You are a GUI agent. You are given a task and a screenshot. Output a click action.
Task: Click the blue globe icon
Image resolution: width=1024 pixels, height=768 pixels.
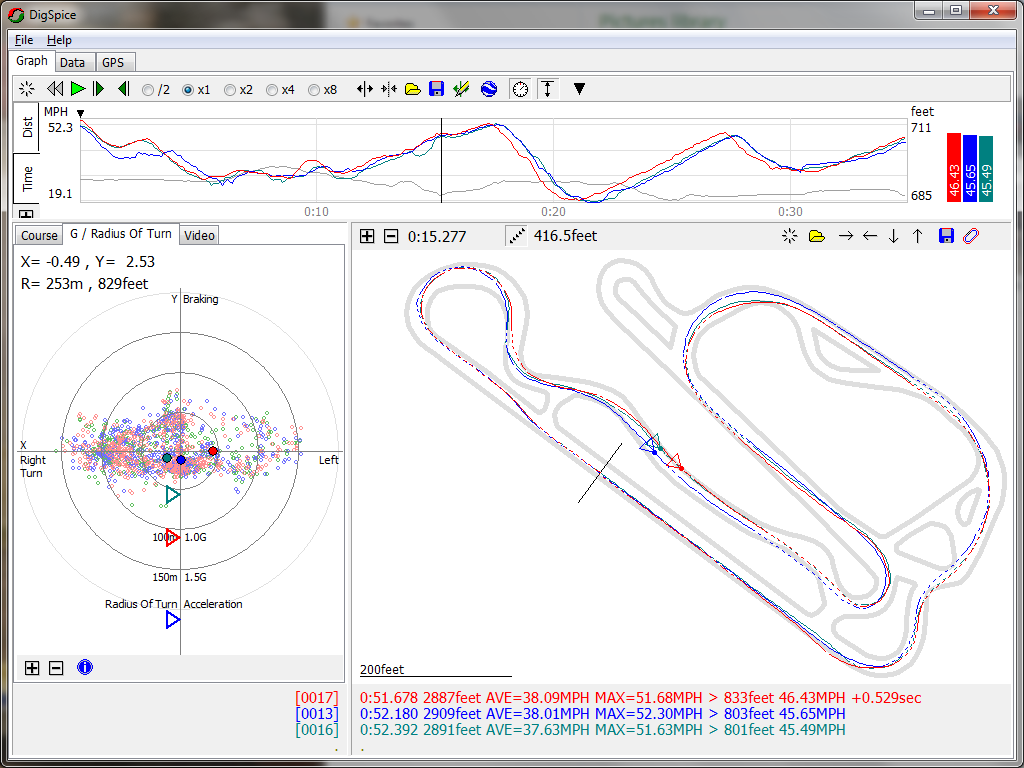coord(489,89)
